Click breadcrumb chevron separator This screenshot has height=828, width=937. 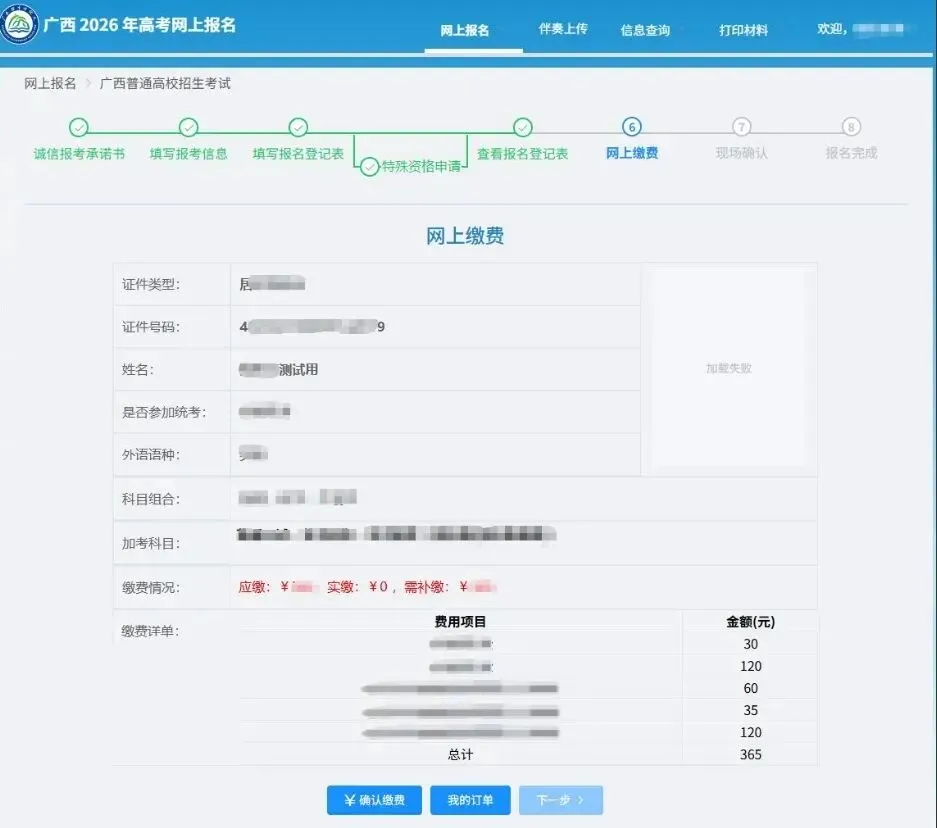[88, 84]
